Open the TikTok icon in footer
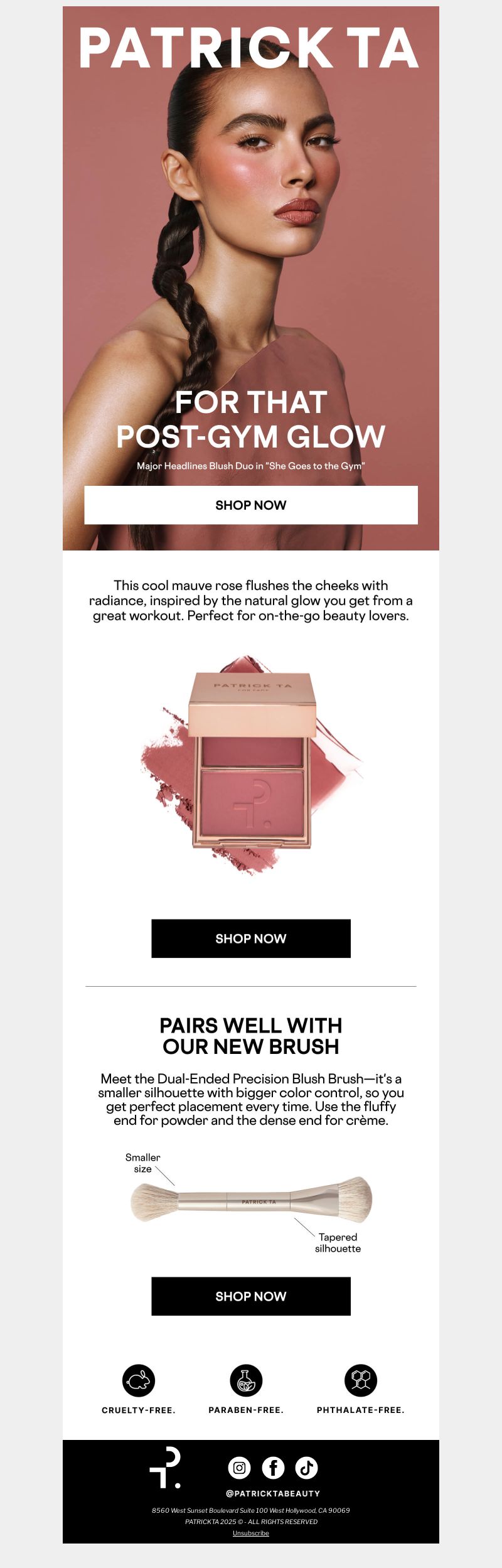The width and height of the screenshot is (502, 1568). [x=307, y=1468]
